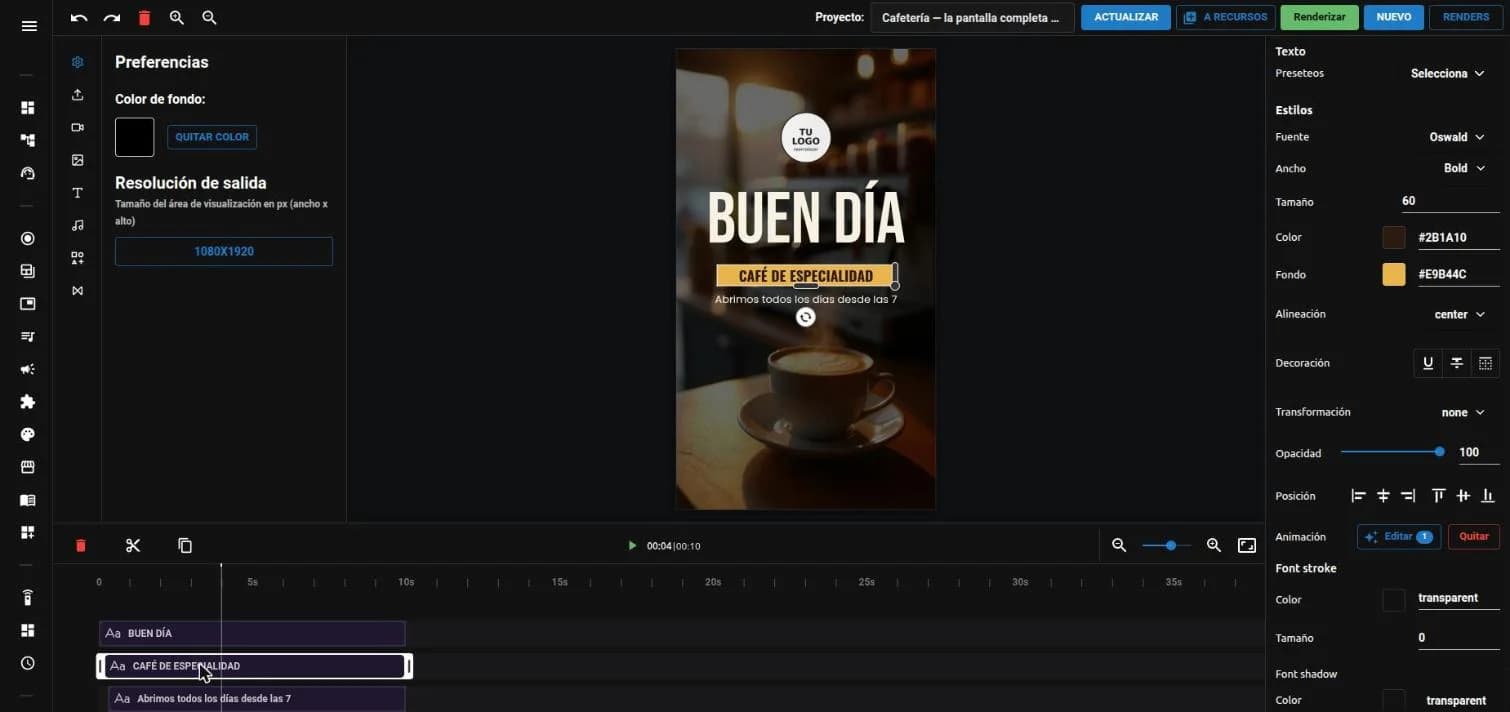1510x712 pixels.
Task: Align element to top position
Action: [1438, 496]
